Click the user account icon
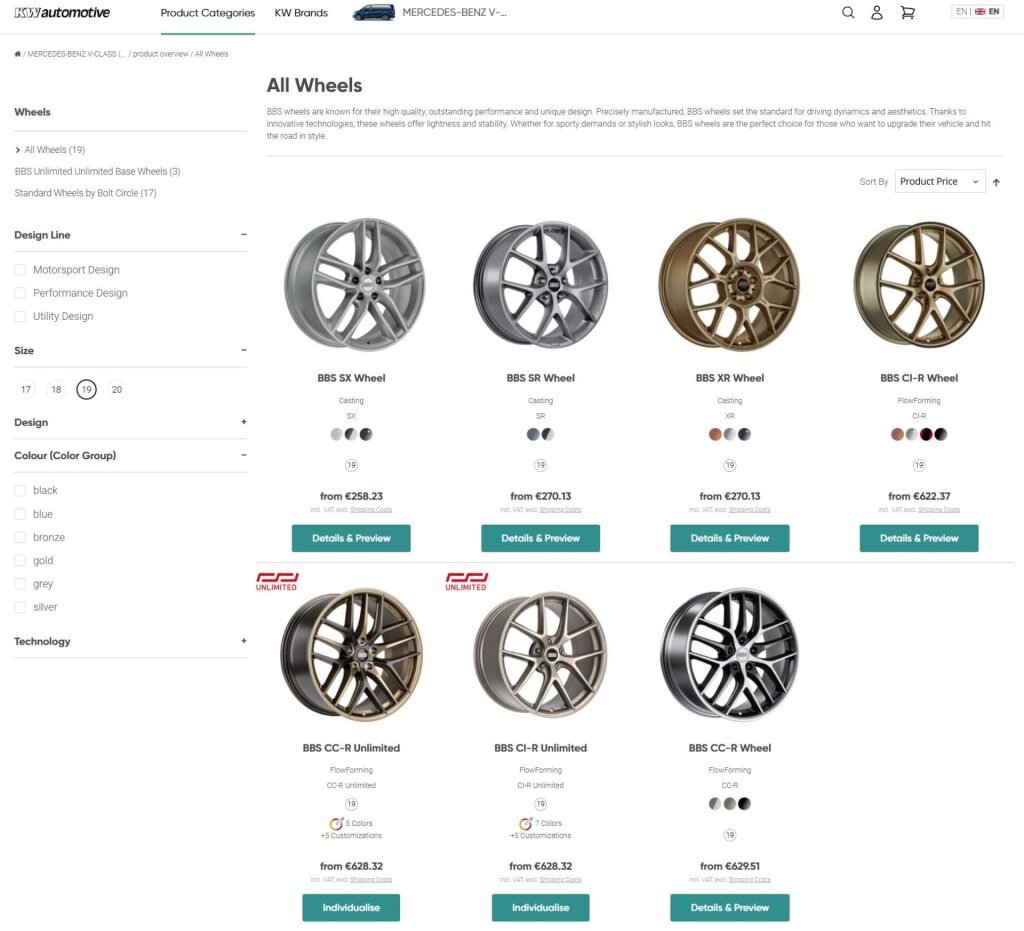Image resolution: width=1024 pixels, height=931 pixels. point(877,13)
